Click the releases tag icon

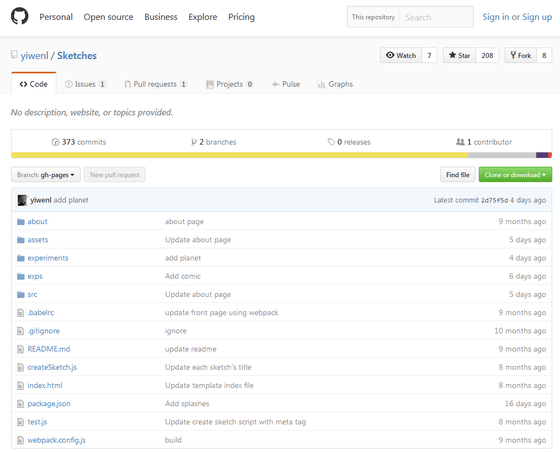point(331,142)
